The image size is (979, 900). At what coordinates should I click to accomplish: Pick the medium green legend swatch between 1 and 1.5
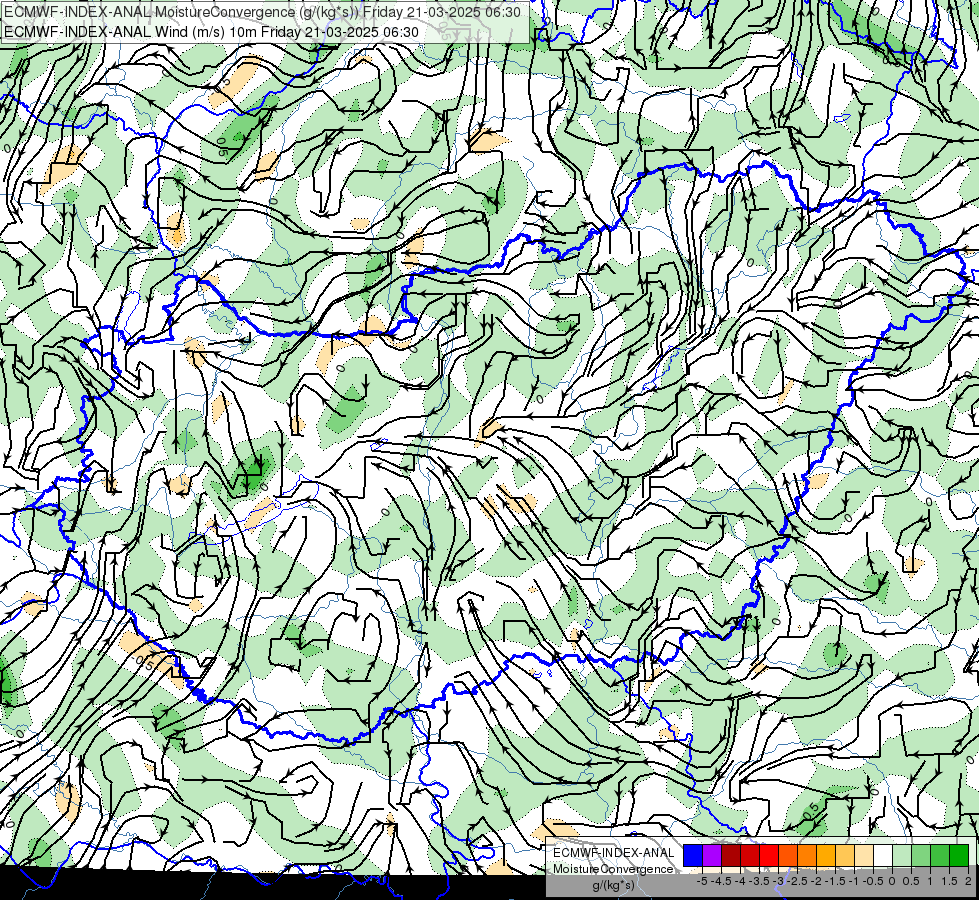(940, 855)
